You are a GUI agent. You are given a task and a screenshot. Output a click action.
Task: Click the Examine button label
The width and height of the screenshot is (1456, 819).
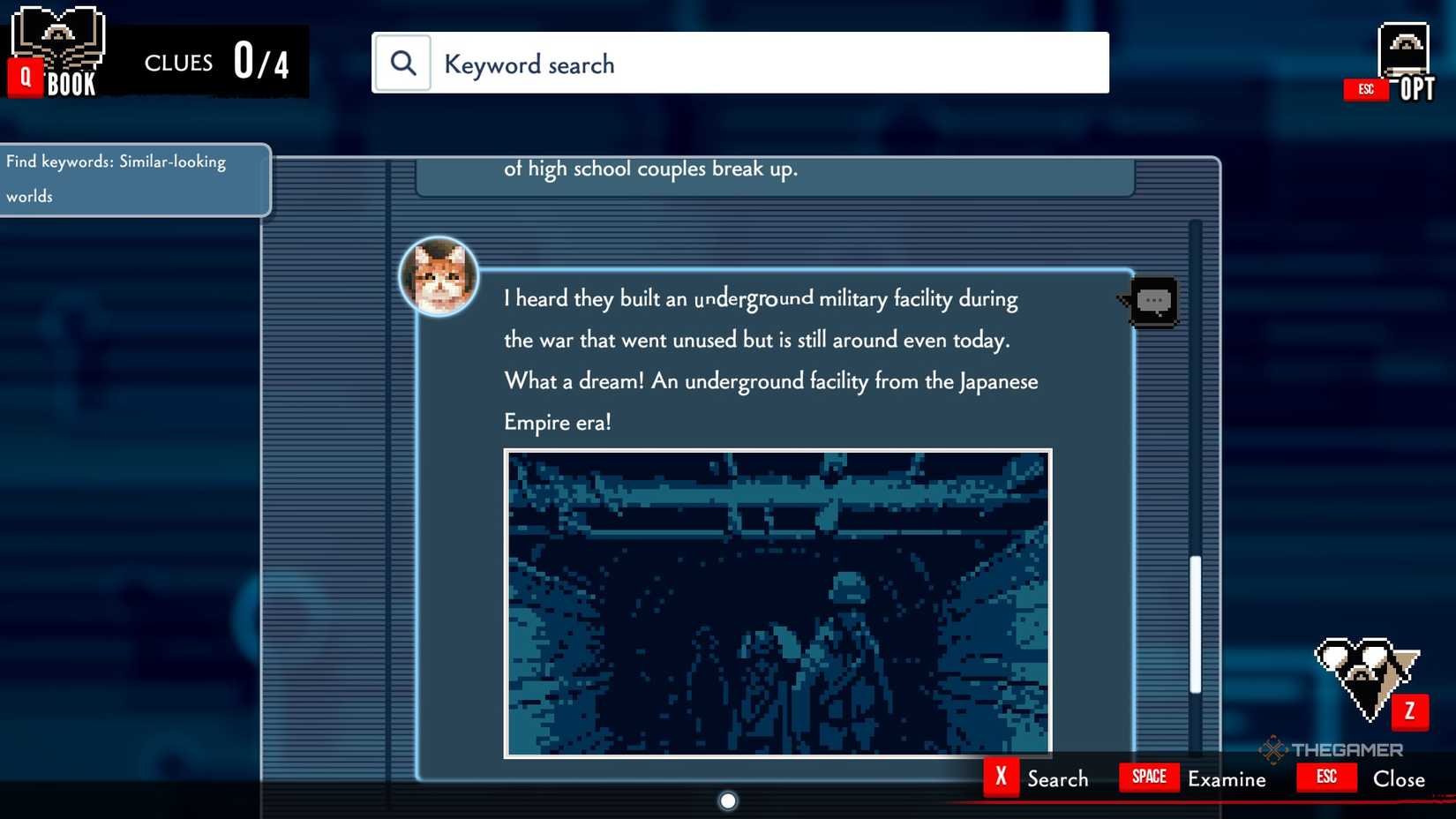[1227, 779]
